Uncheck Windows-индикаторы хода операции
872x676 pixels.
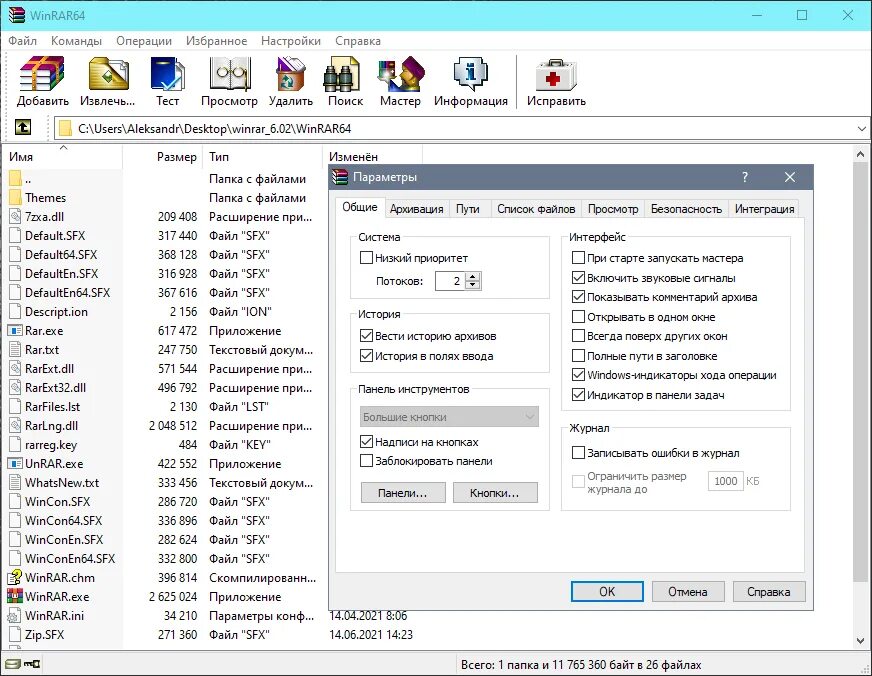point(578,375)
